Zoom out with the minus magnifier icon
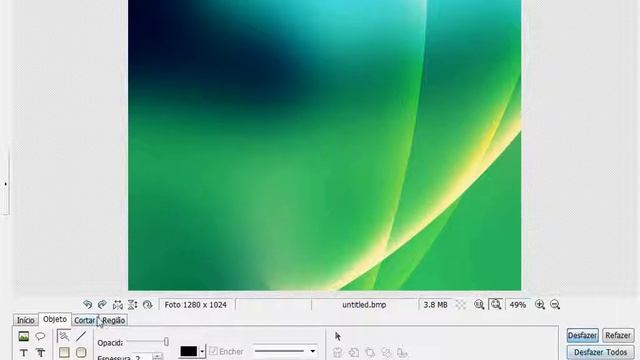This screenshot has height=360, width=640. pyautogui.click(x=555, y=304)
